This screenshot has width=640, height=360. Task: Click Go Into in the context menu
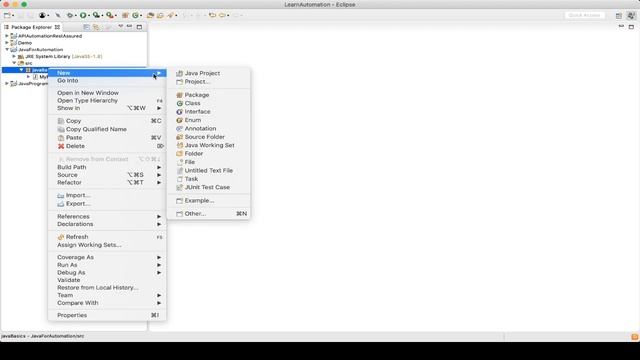coord(107,80)
